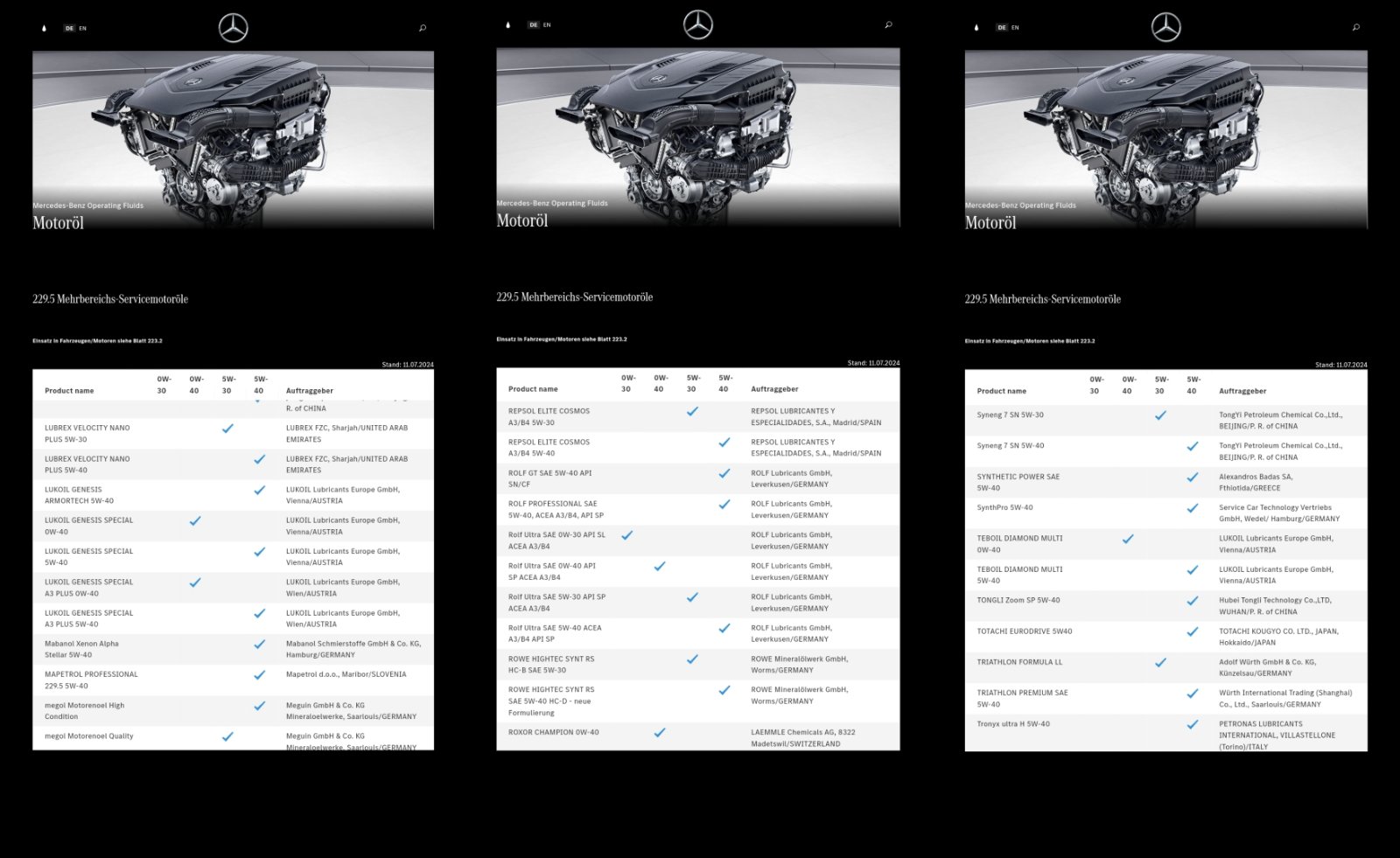Select 'LUKOIL GENESIS SPECIAL A3 PLUS 5W-40' product

click(88, 618)
